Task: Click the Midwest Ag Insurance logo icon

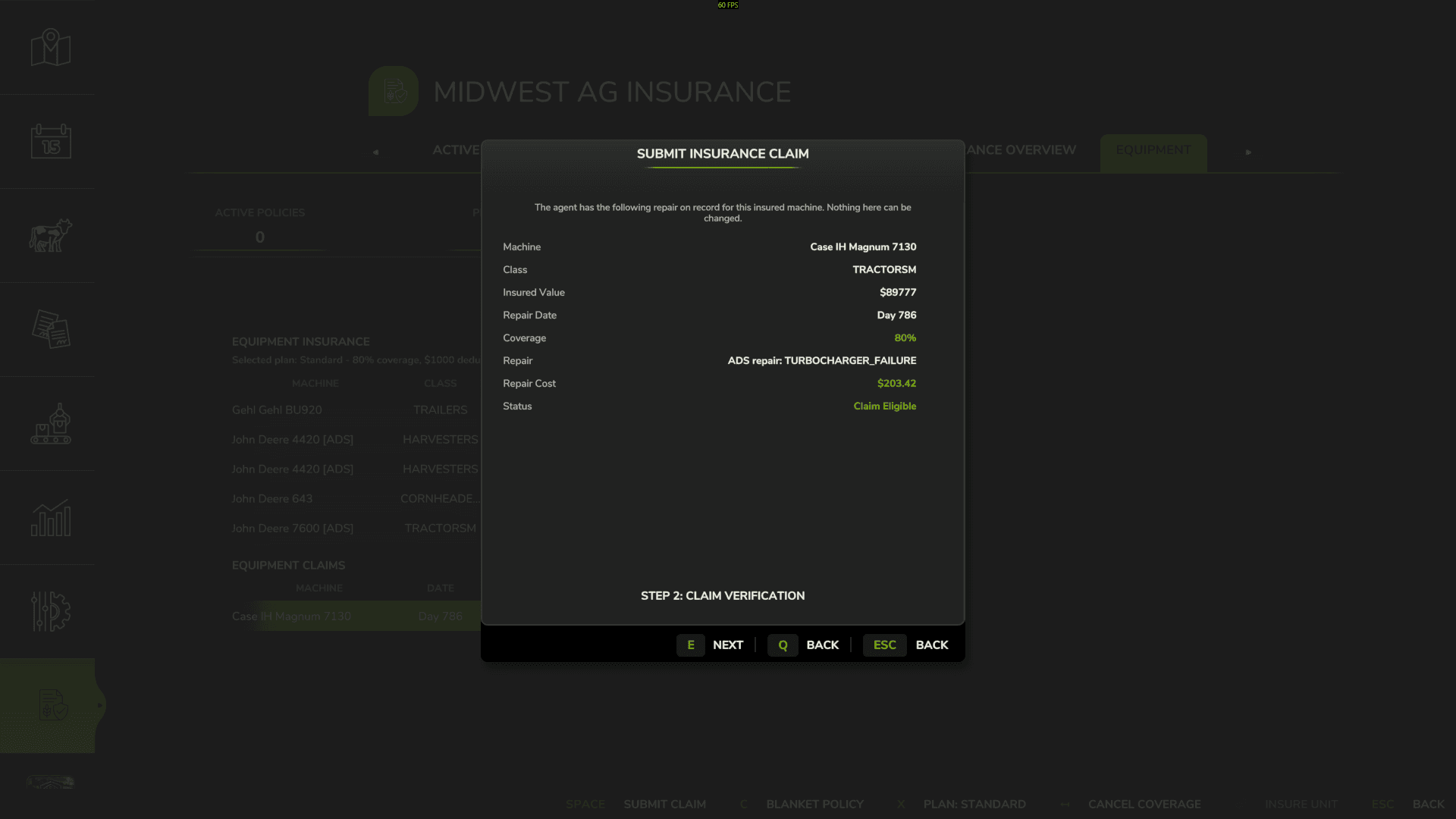Action: (x=394, y=91)
